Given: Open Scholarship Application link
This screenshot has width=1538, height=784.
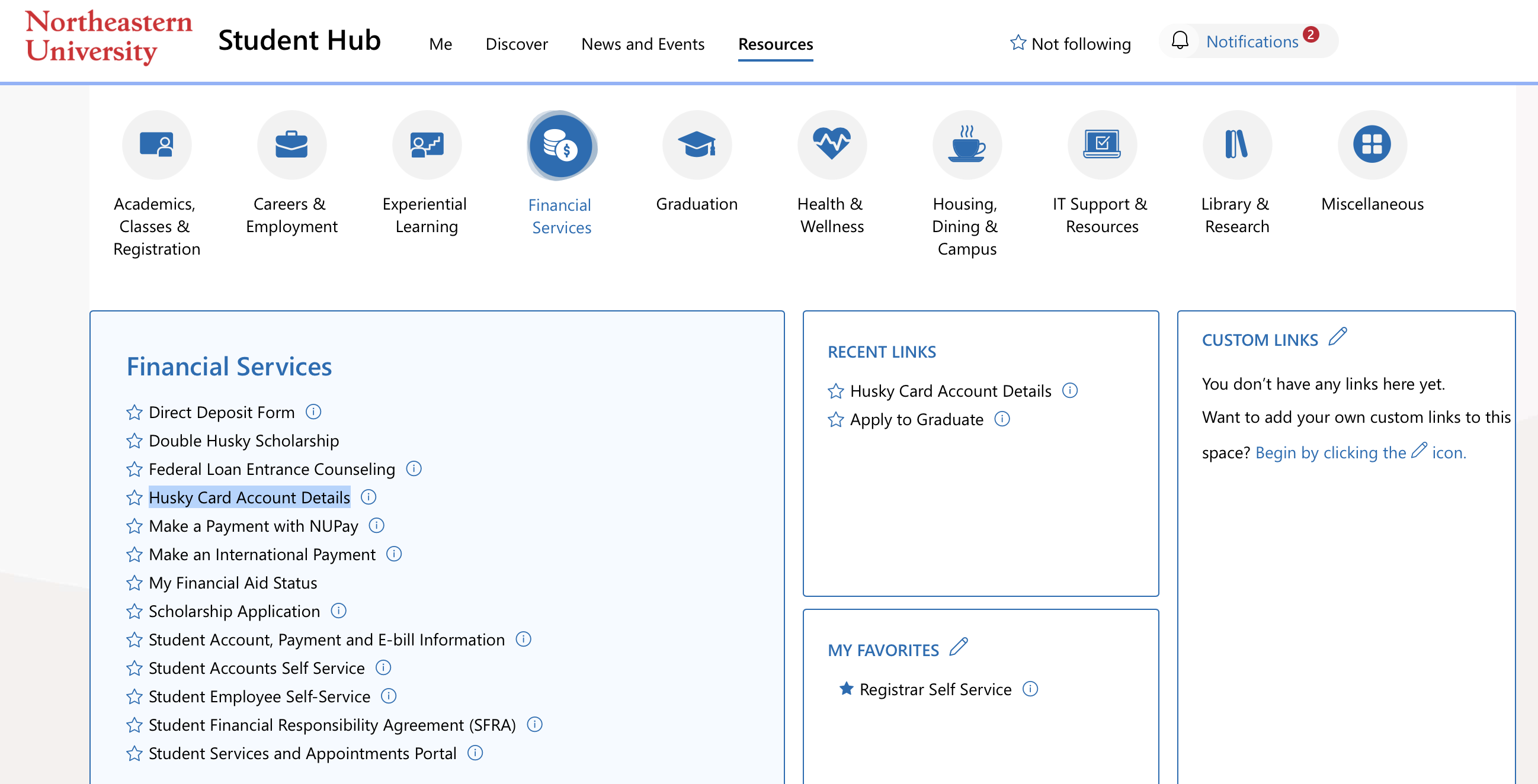Looking at the screenshot, I should pos(234,611).
